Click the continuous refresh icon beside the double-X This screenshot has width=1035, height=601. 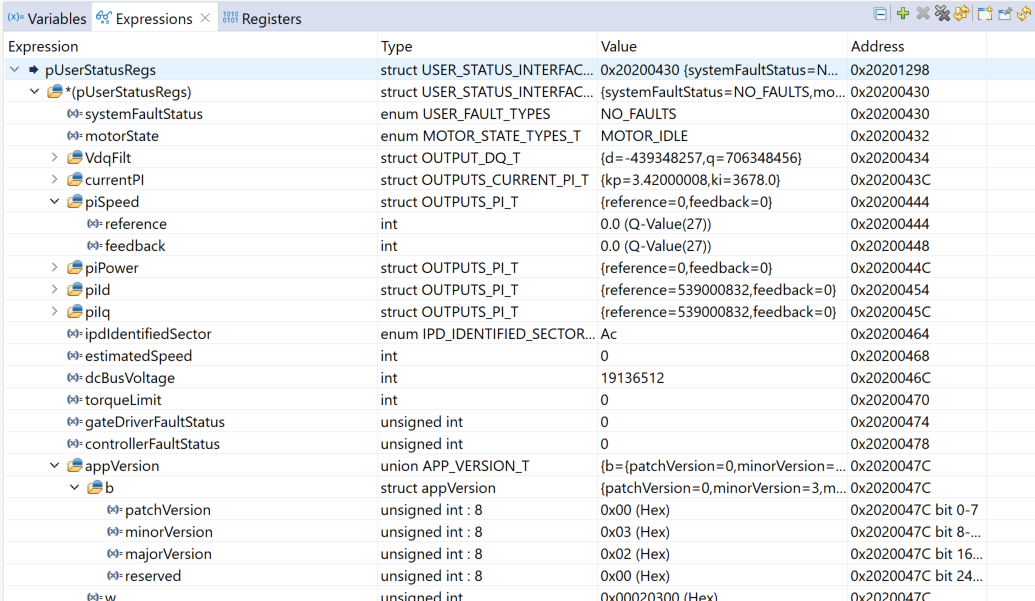click(x=962, y=14)
